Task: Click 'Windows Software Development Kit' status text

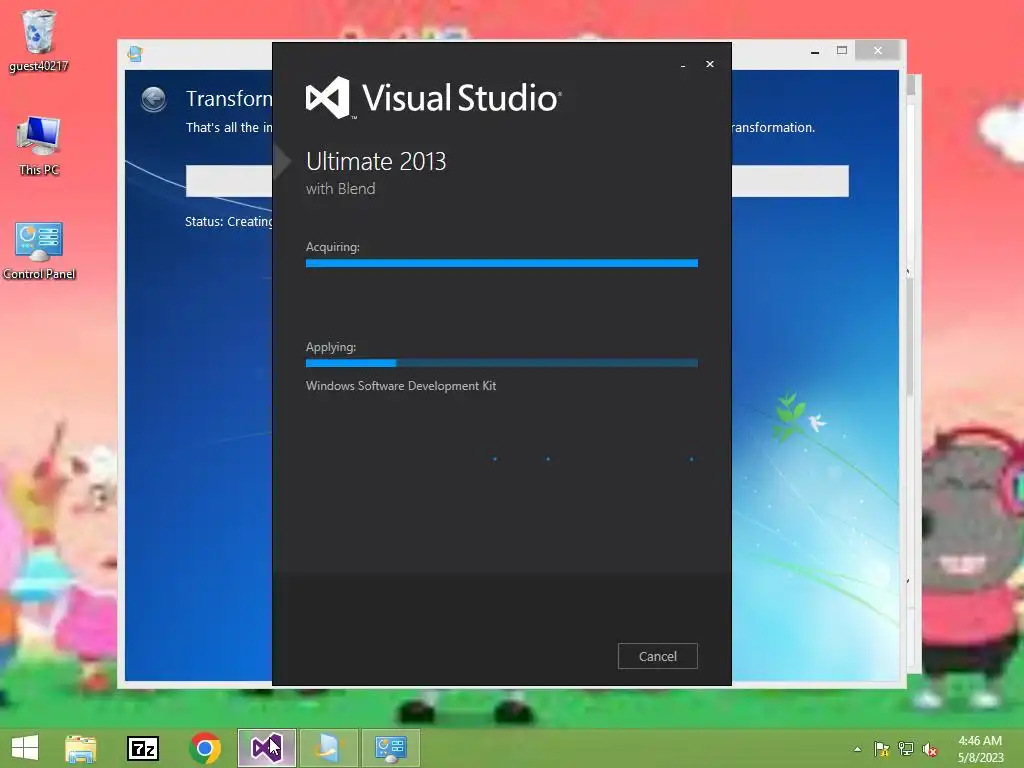Action: point(401,386)
